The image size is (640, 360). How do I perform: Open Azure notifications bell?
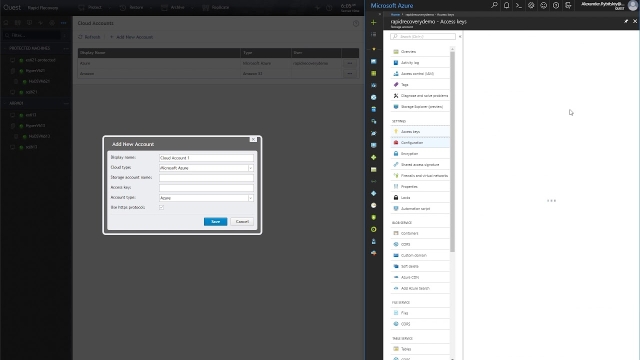point(507,5)
